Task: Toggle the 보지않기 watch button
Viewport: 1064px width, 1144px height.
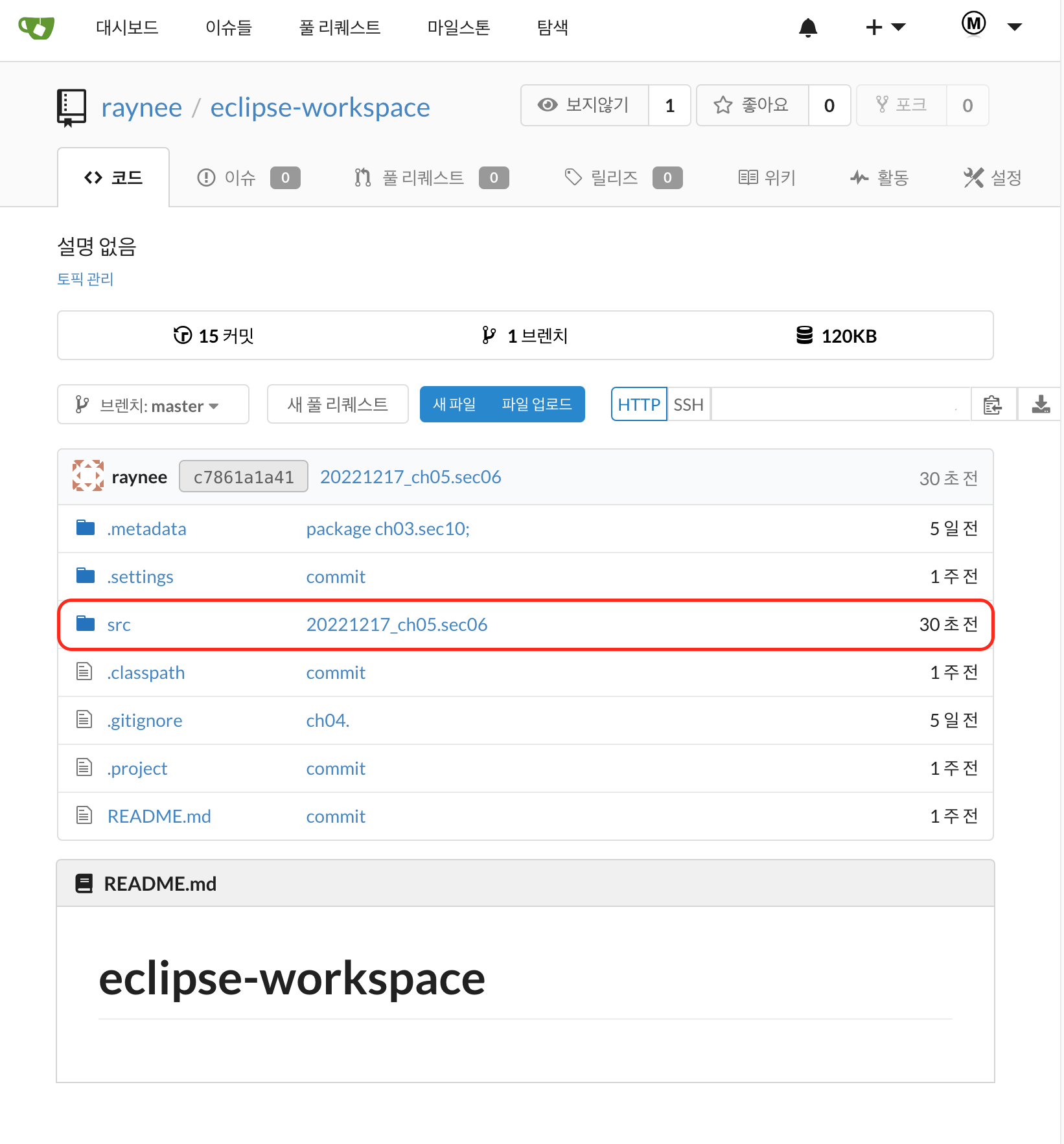Action: pos(584,105)
